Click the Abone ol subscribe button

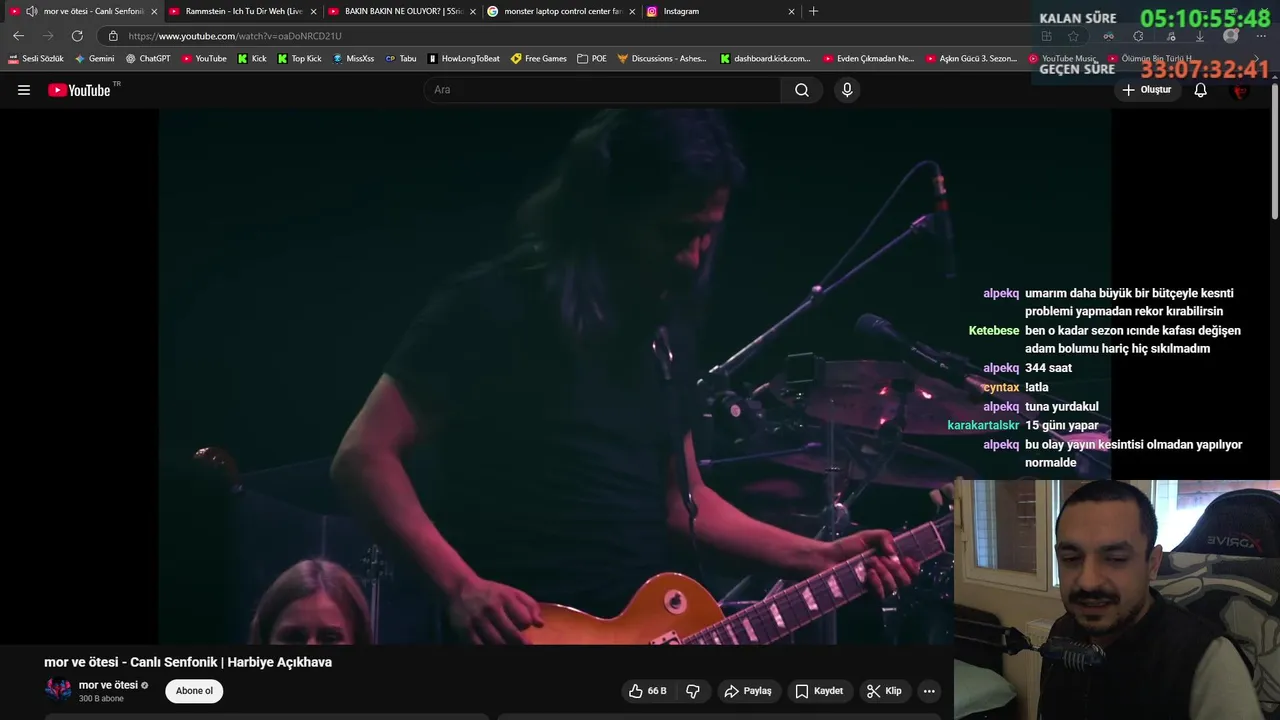(194, 691)
